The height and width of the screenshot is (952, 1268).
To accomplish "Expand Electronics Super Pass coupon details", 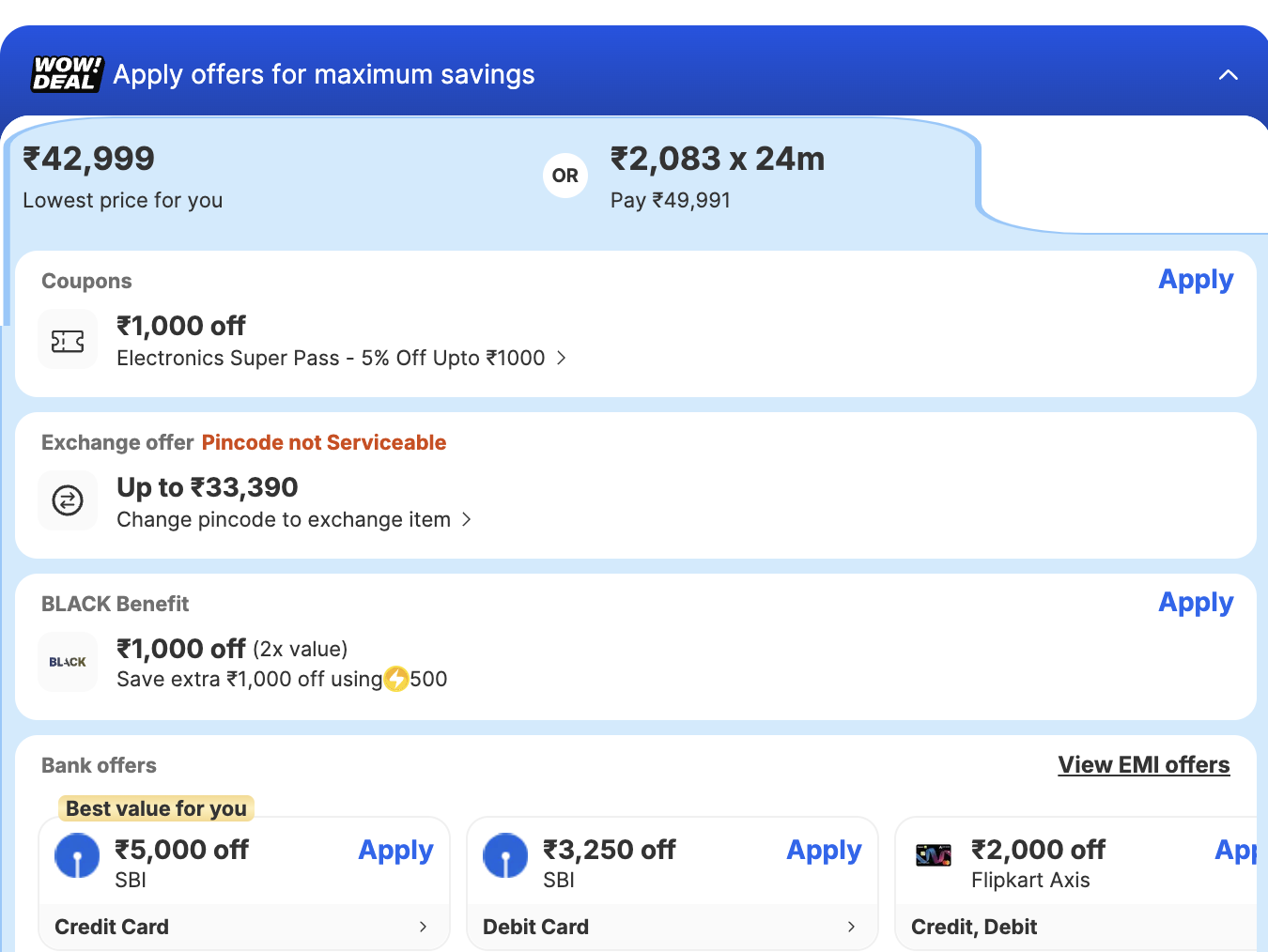I will pyautogui.click(x=562, y=358).
